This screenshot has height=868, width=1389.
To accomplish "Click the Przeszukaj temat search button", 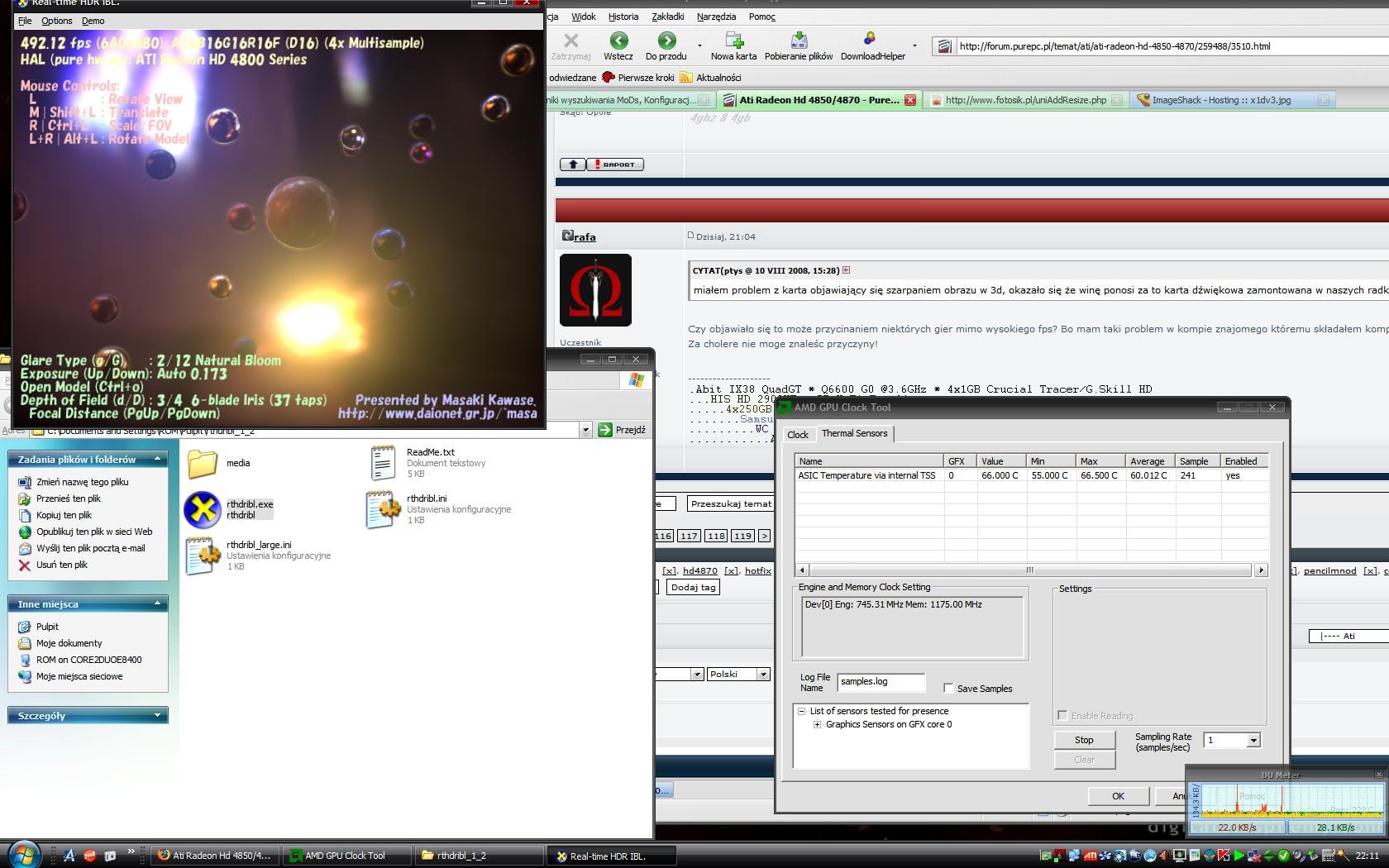I will click(731, 503).
